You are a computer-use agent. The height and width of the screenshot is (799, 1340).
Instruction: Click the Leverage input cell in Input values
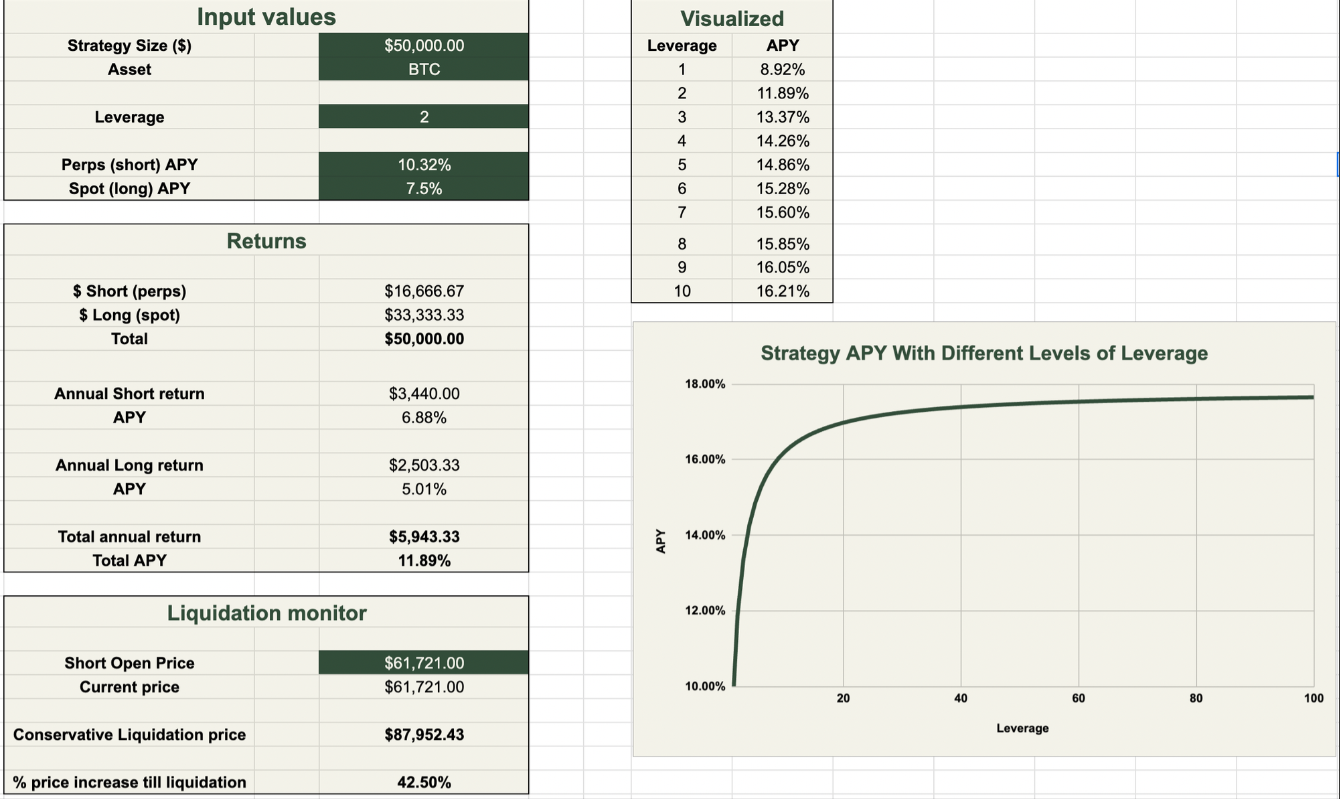[424, 117]
